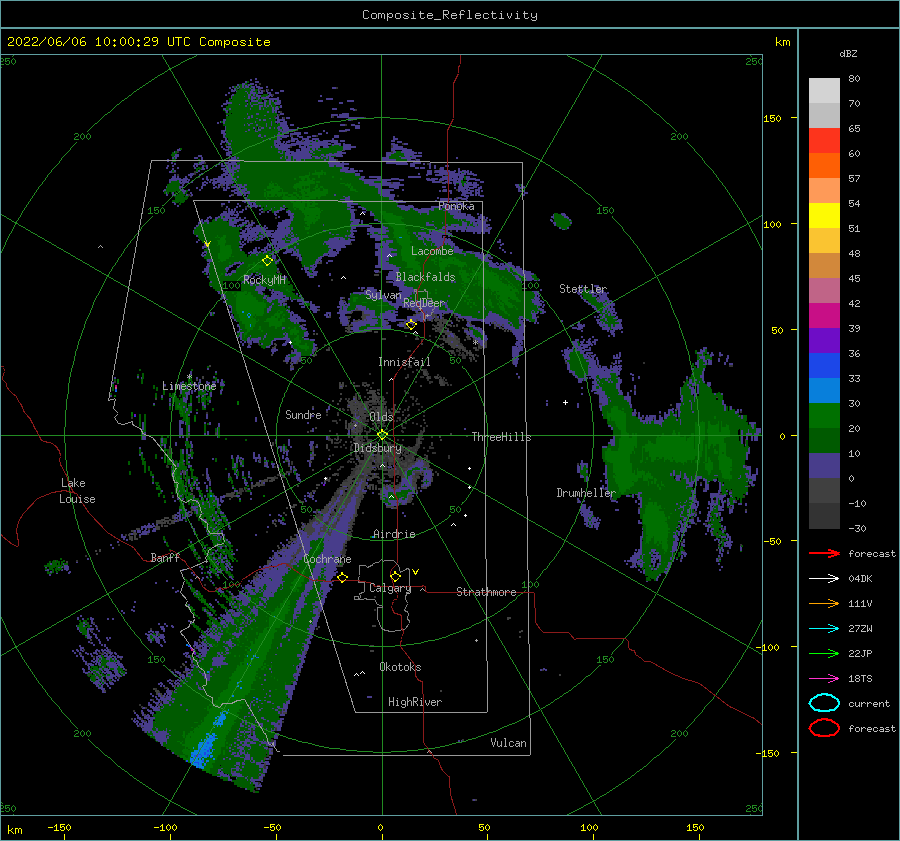
Task: Click the 80 value on the dBZ scale
Action: [854, 79]
